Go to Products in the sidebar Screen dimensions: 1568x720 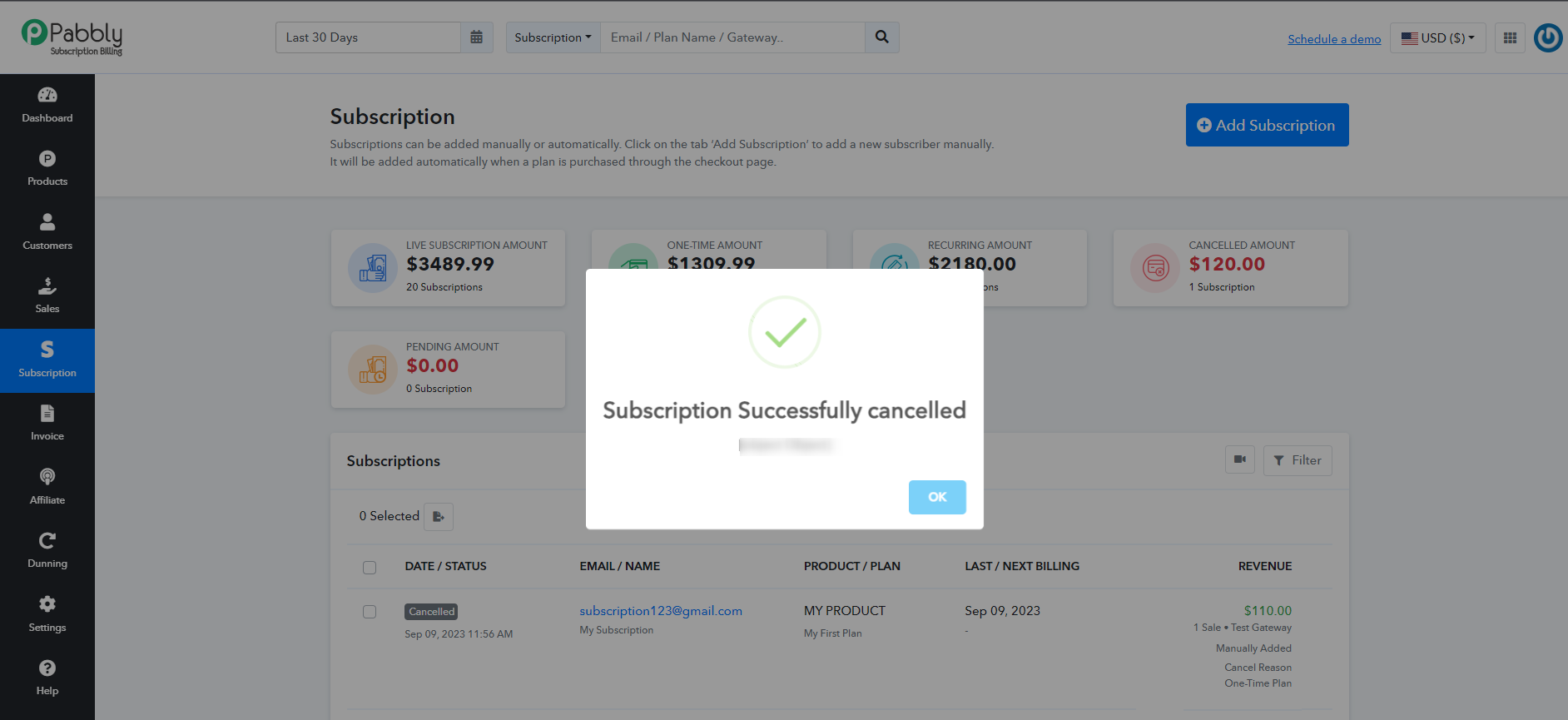click(47, 169)
